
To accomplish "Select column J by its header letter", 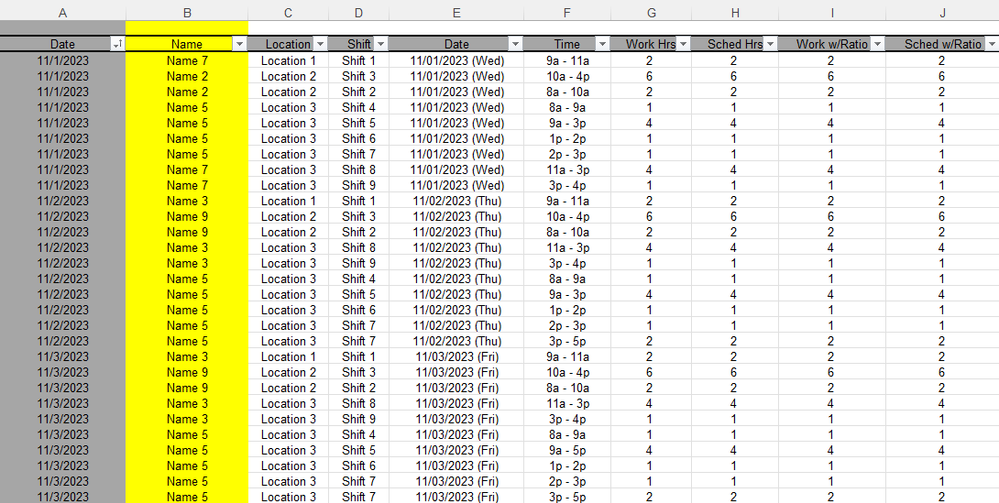I will point(942,13).
